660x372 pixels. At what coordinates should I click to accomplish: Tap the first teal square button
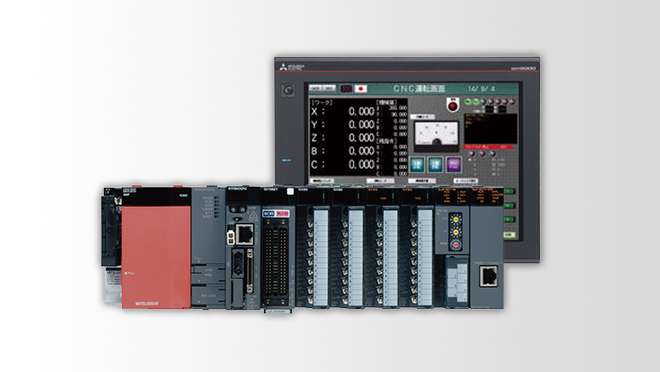pos(418,164)
